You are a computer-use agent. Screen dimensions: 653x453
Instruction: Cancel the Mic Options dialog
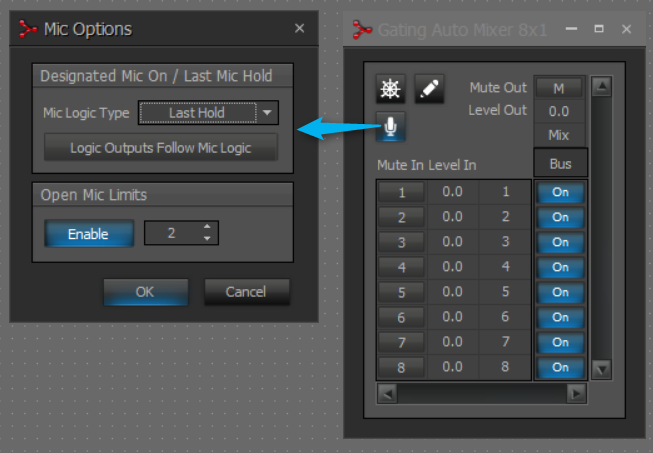click(x=246, y=292)
